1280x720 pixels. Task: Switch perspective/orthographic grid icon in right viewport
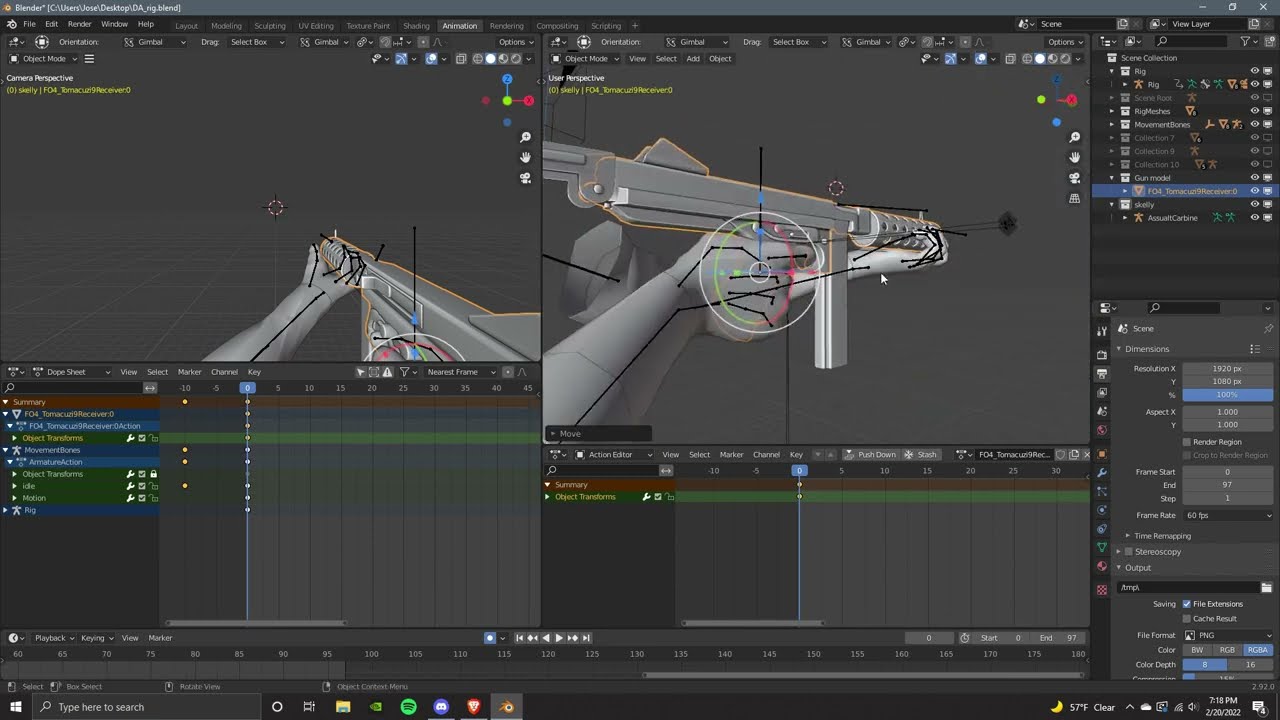click(1075, 198)
